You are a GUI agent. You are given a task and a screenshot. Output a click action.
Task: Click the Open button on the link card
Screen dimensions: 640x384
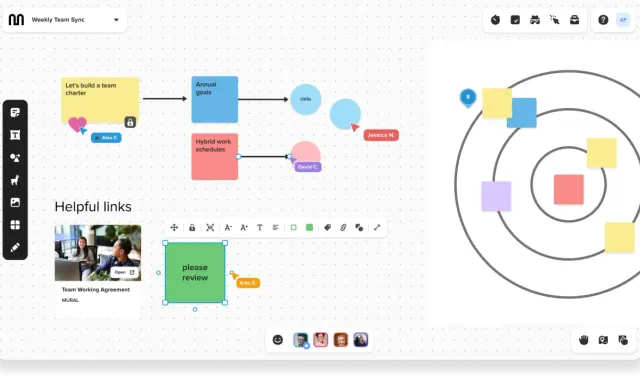pos(124,272)
